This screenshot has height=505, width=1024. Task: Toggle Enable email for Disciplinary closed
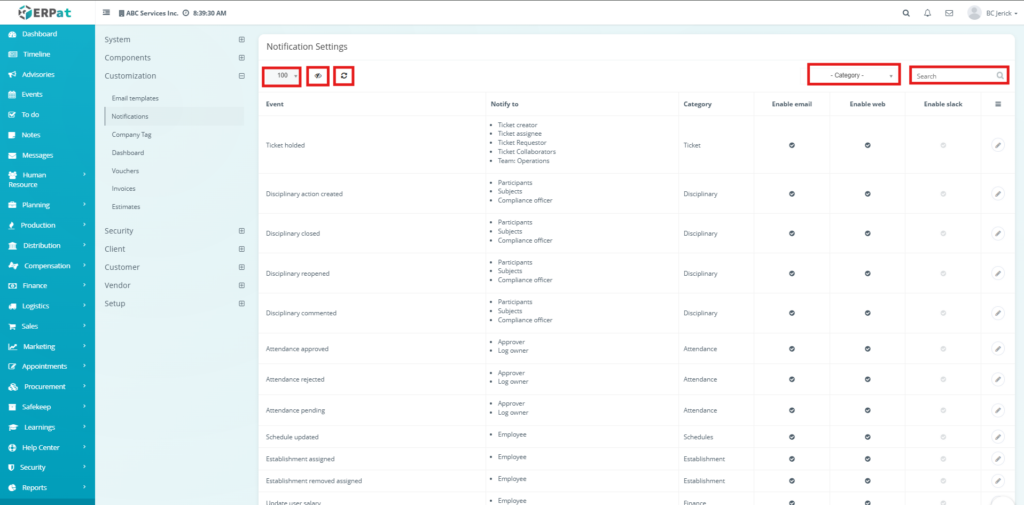click(792, 233)
